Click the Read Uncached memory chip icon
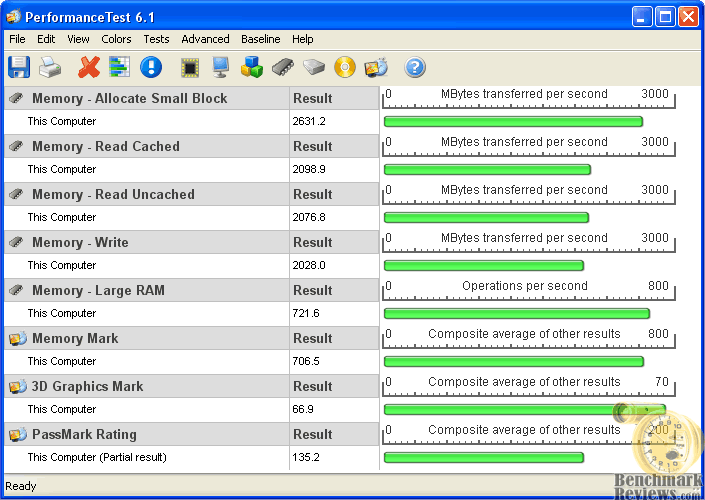 point(16,194)
